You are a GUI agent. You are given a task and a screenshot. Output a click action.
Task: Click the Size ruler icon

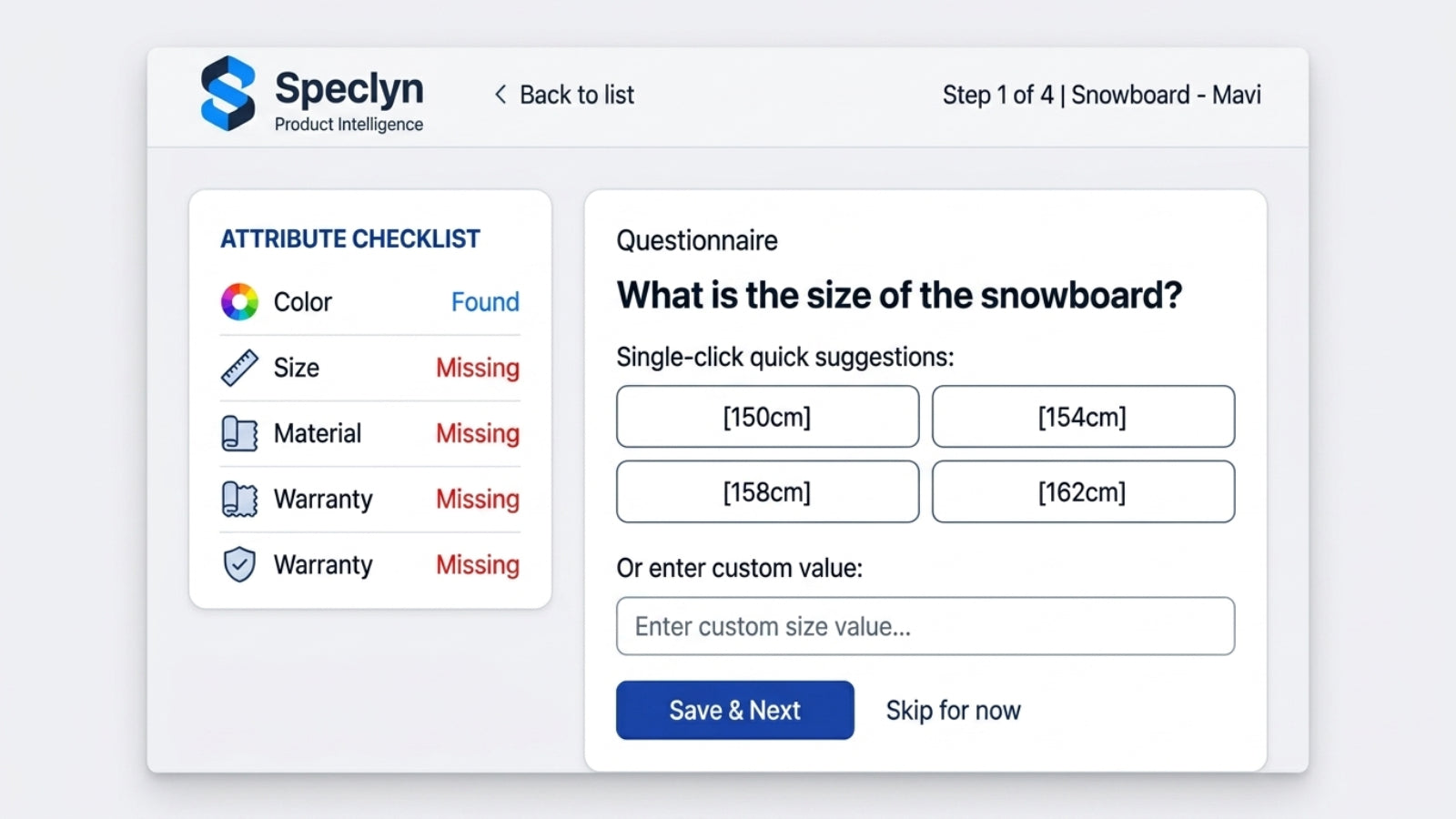click(239, 368)
